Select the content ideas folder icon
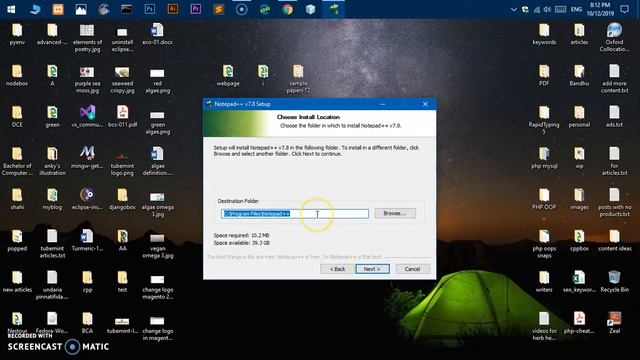640x360 pixels. (614, 240)
